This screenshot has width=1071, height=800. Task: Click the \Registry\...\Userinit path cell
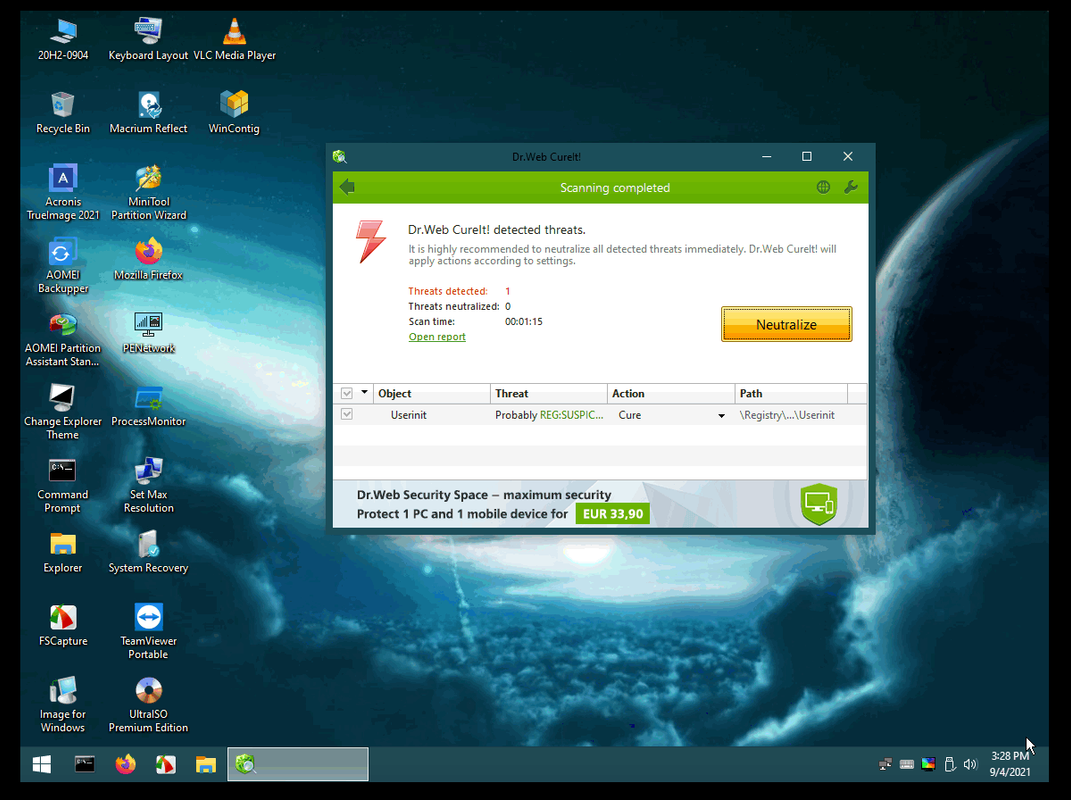click(x=787, y=415)
